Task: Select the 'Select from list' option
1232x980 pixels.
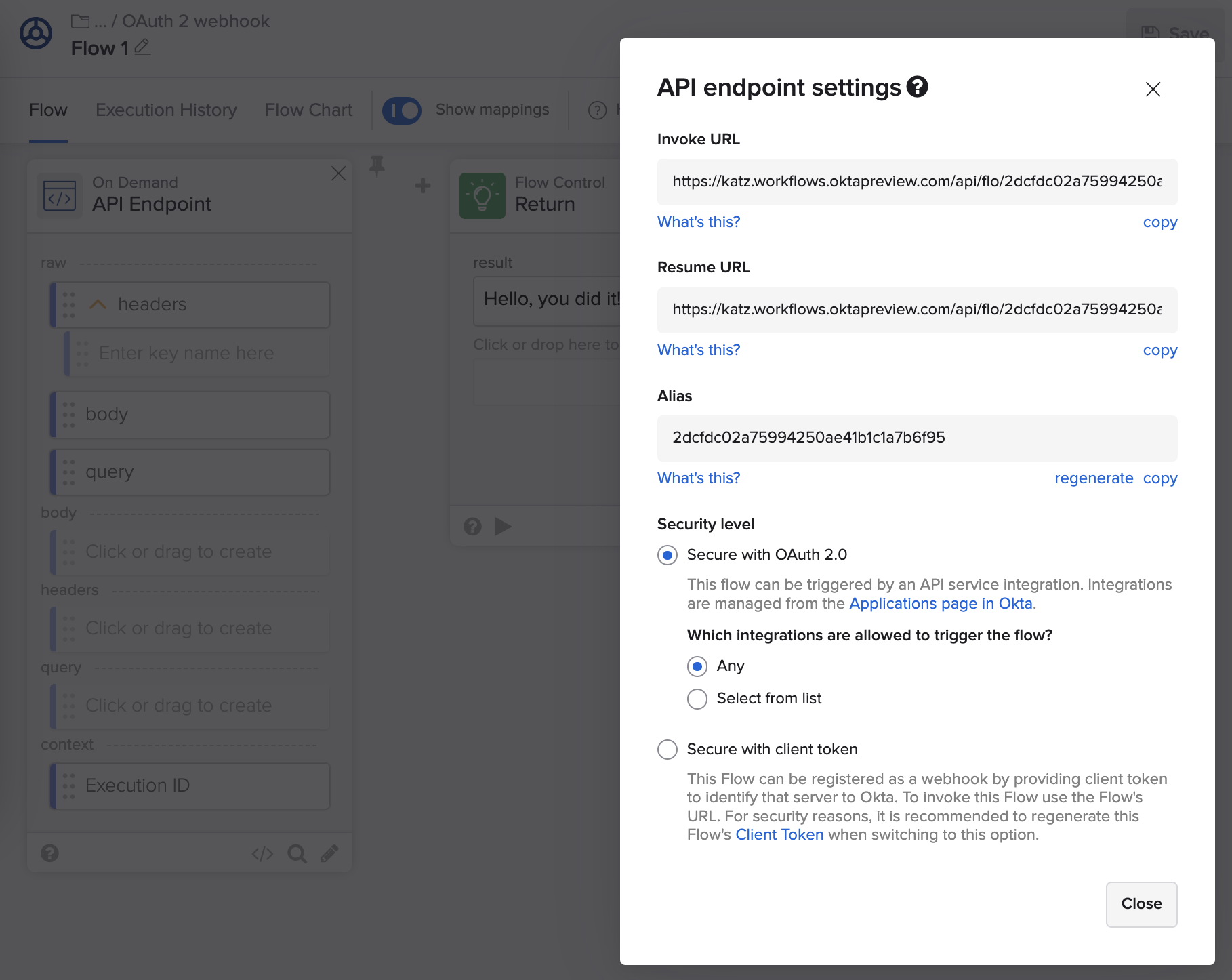Action: coord(697,699)
